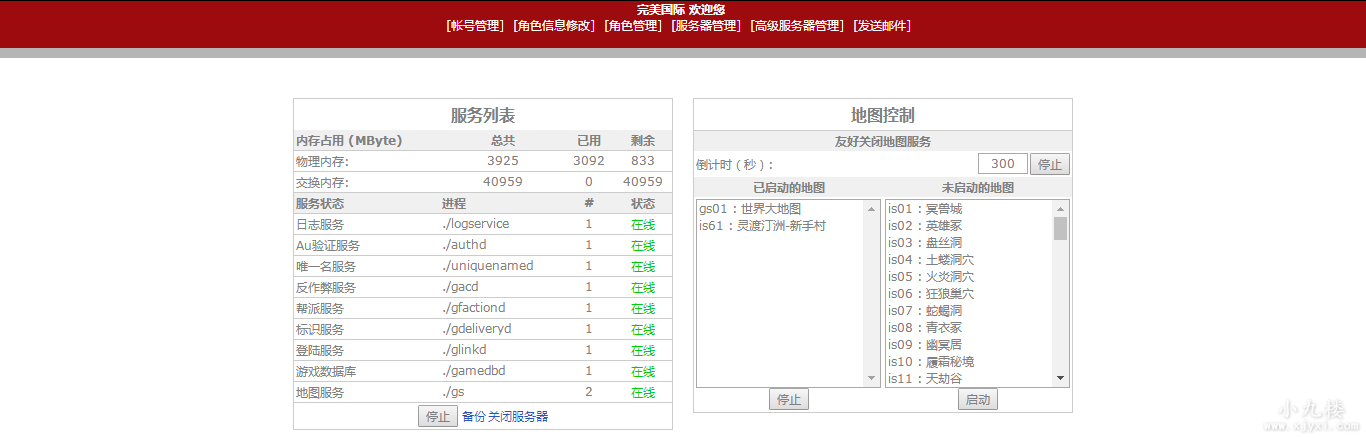The height and width of the screenshot is (439, 1366).
Task: Click 启动 button to start selected map
Action: point(977,400)
